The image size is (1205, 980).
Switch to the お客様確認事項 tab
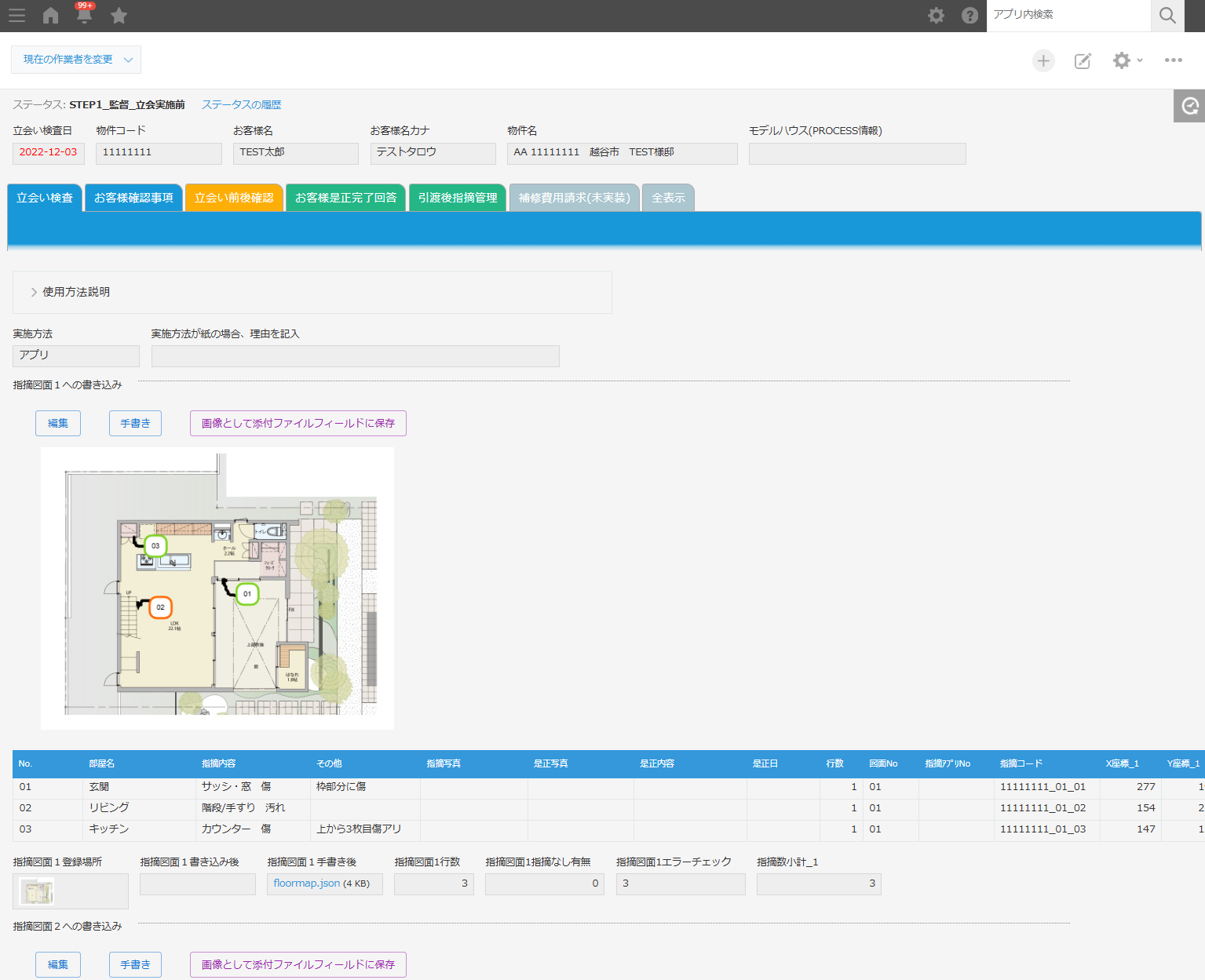pyautogui.click(x=133, y=198)
